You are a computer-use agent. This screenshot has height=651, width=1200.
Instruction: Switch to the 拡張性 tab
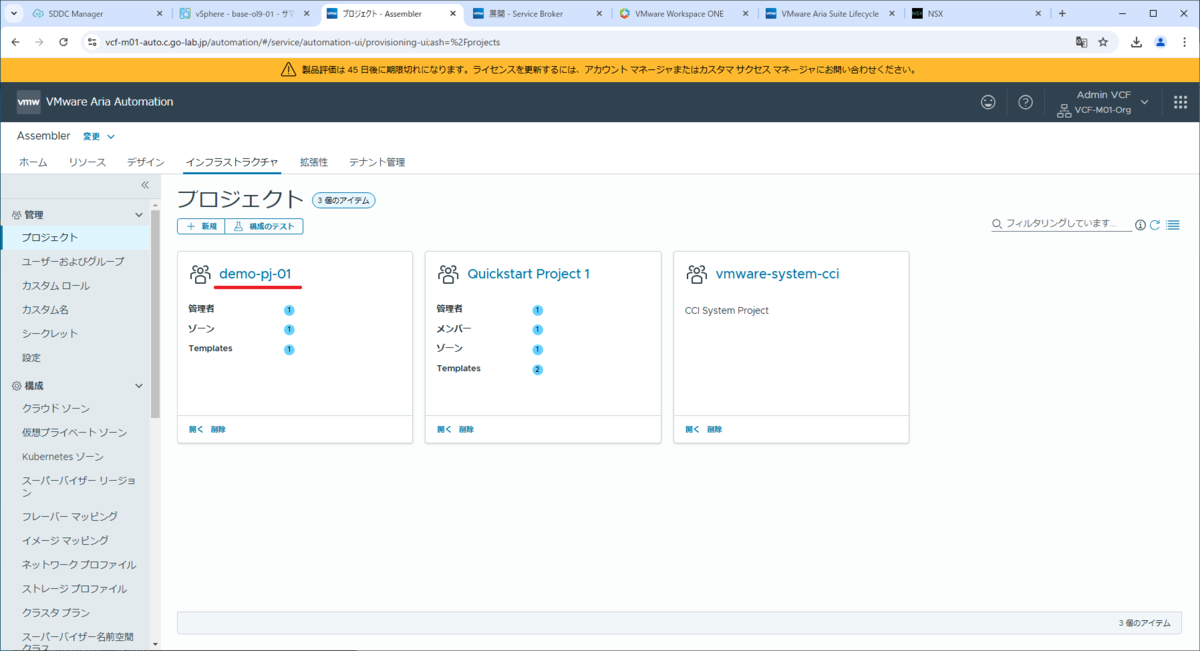pyautogui.click(x=314, y=162)
